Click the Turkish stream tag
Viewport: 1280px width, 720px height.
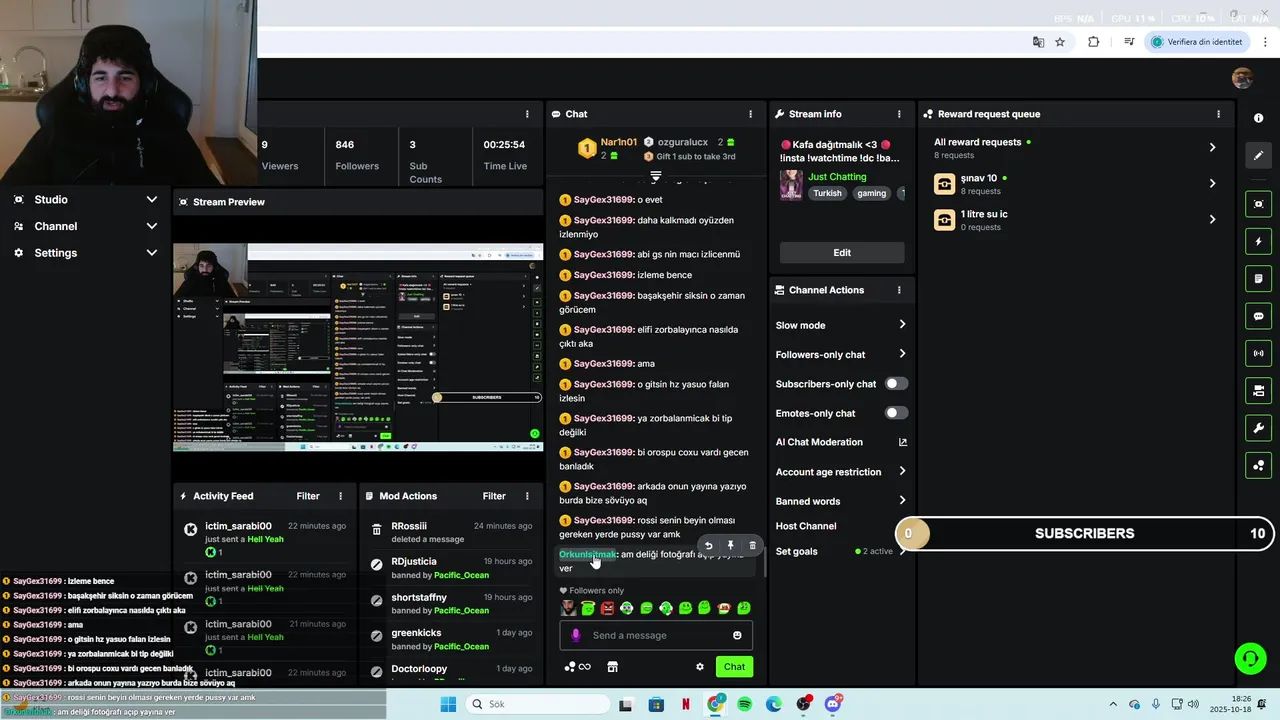[x=827, y=193]
